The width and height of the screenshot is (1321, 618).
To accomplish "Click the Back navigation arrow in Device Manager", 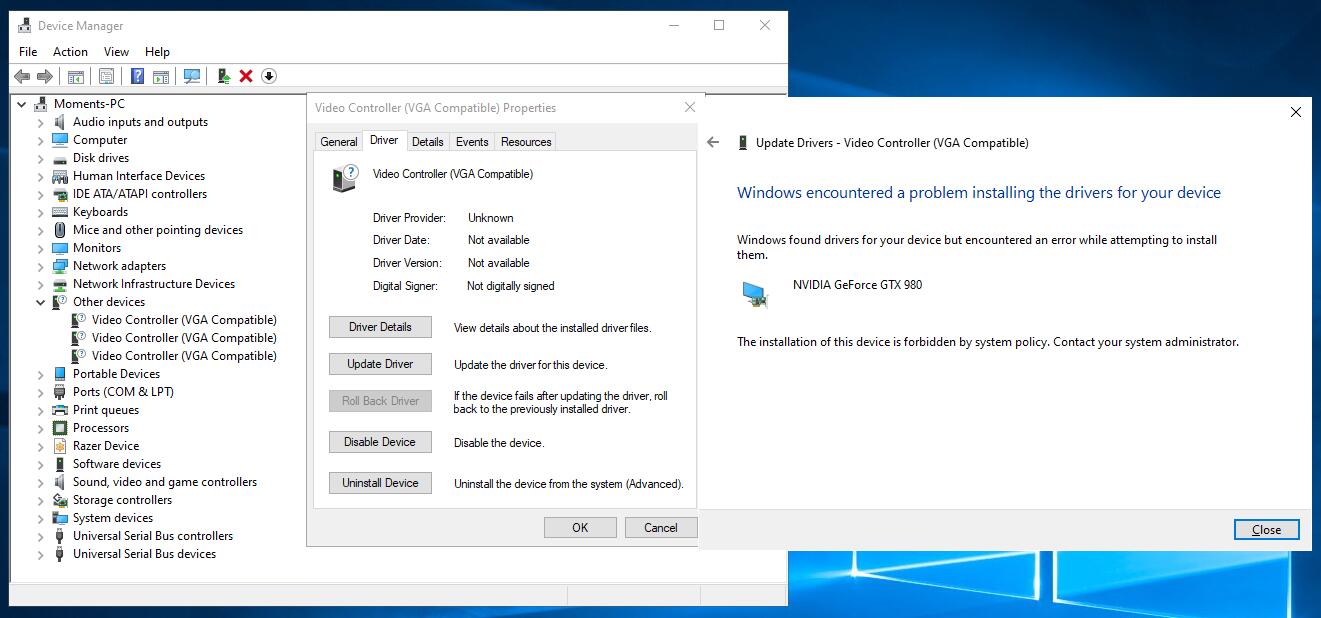I will tap(22, 76).
